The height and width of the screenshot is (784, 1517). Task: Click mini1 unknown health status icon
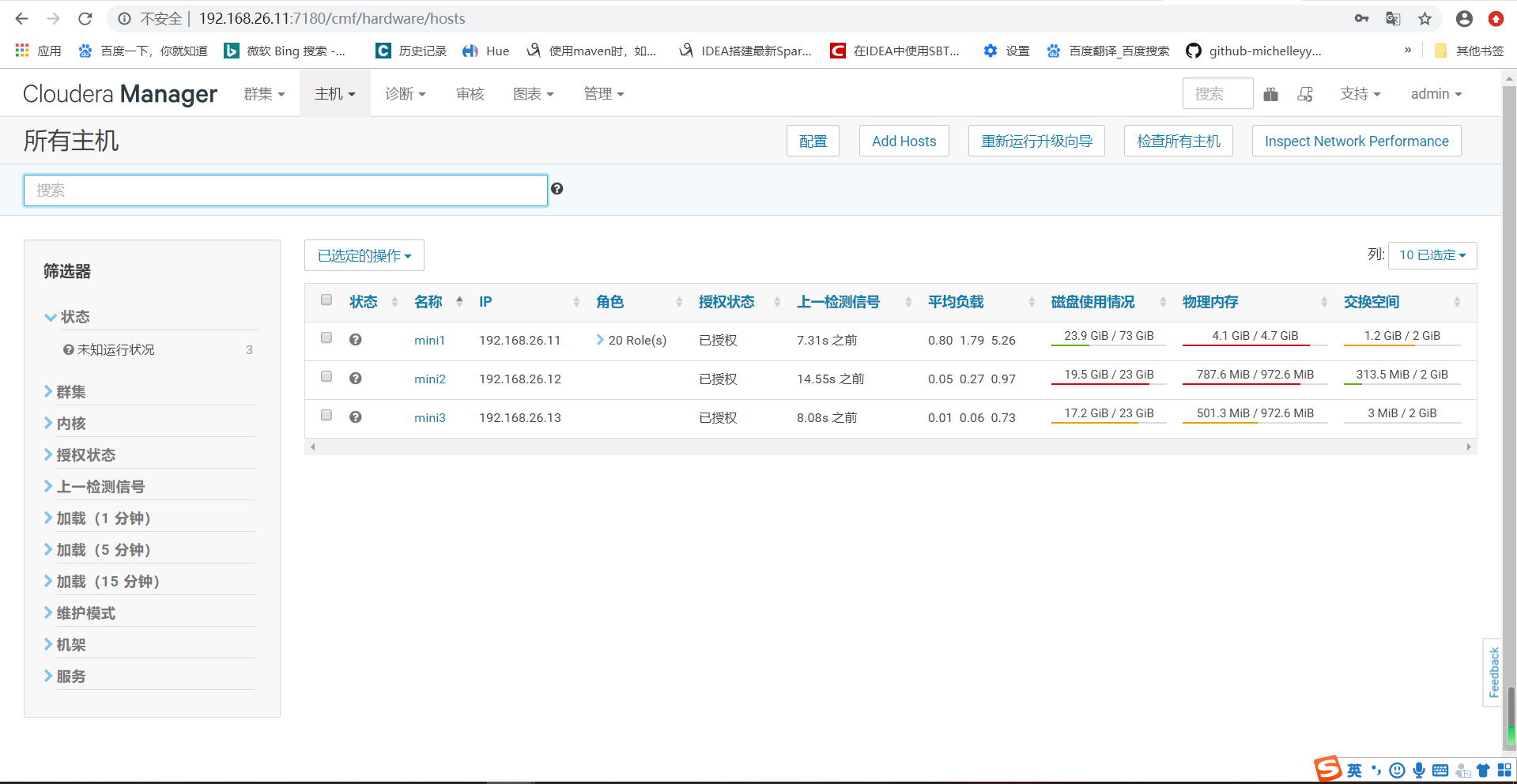pos(356,339)
